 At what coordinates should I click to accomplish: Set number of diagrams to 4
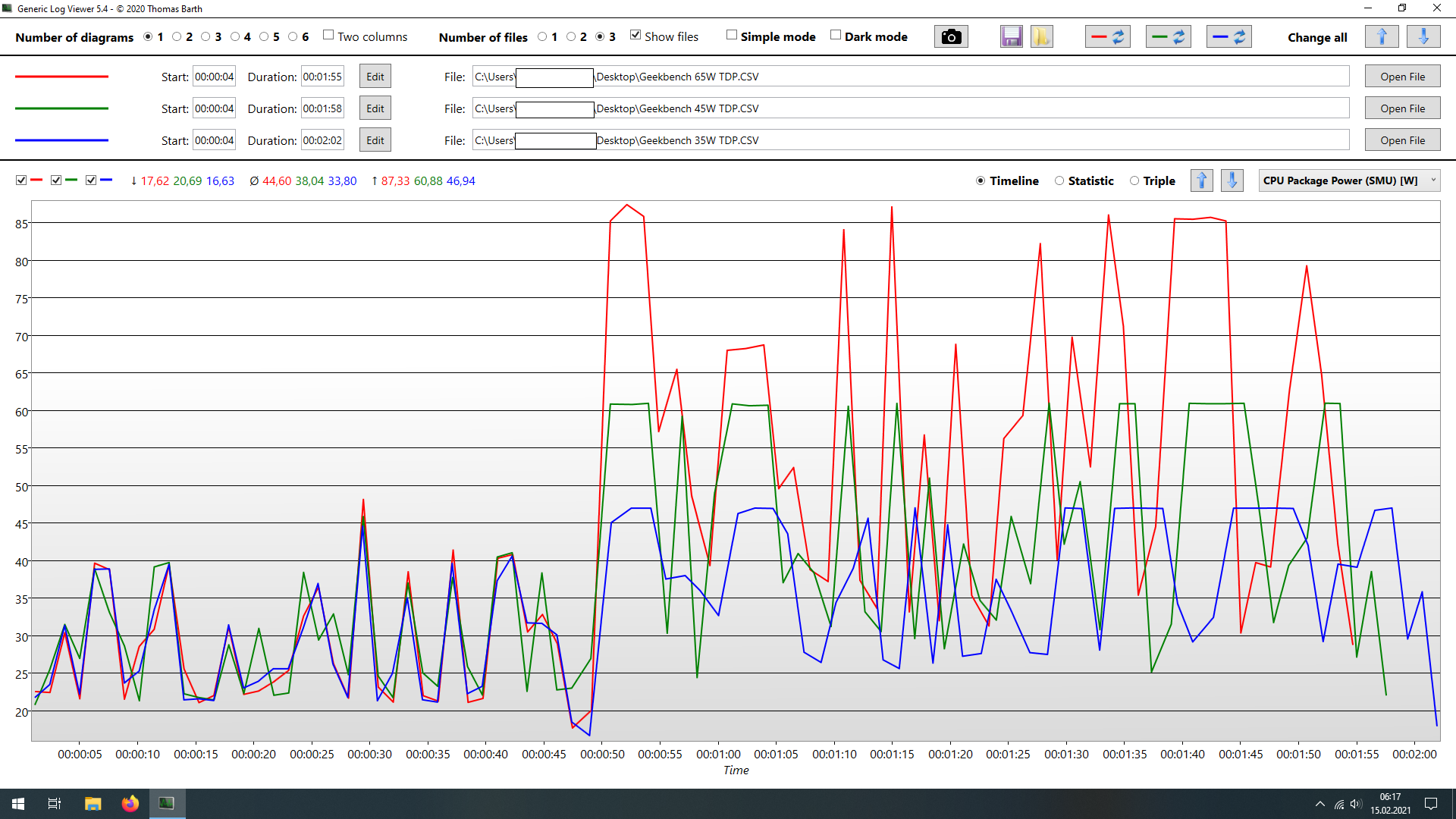[235, 36]
